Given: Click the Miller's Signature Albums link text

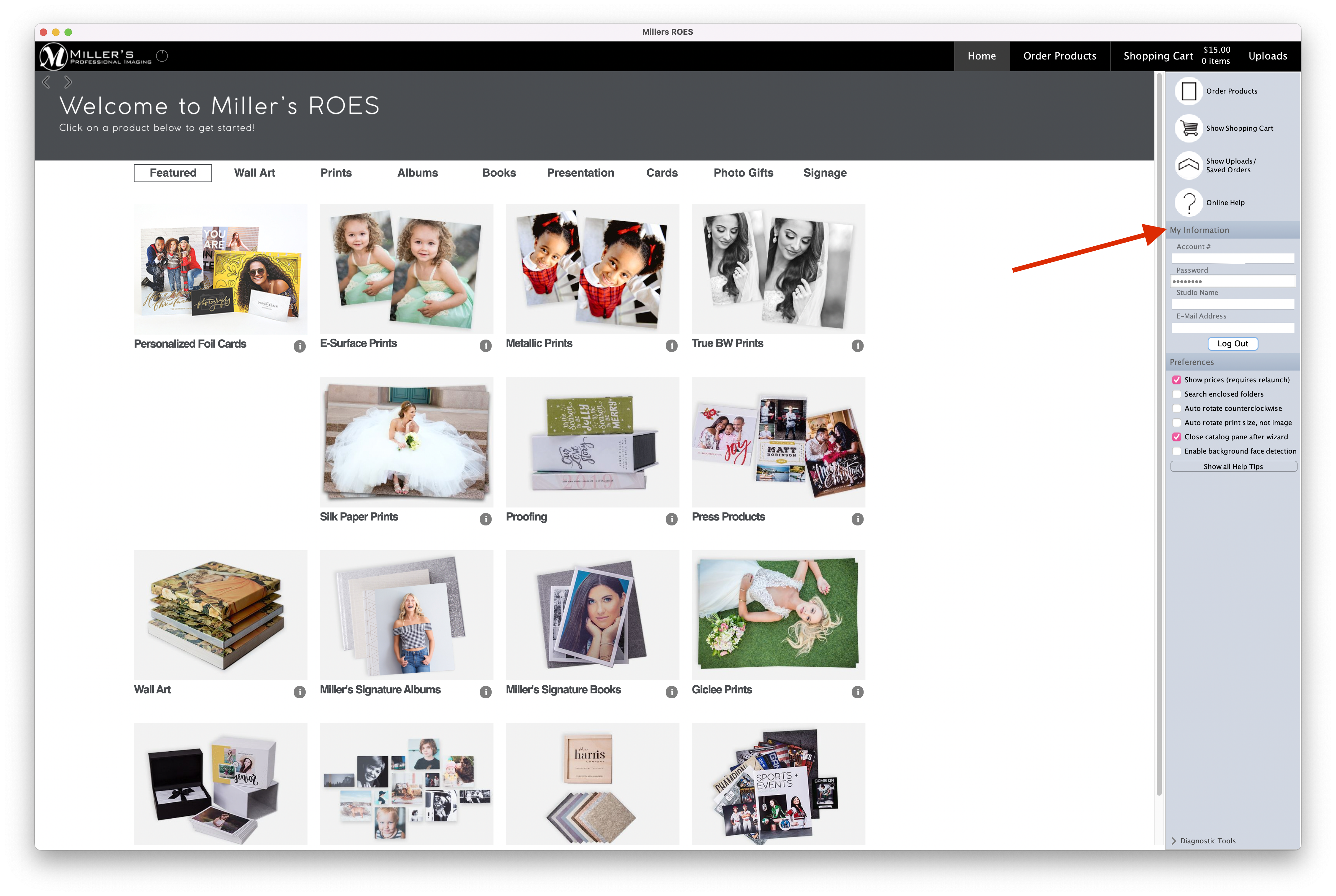Looking at the screenshot, I should click(x=380, y=690).
